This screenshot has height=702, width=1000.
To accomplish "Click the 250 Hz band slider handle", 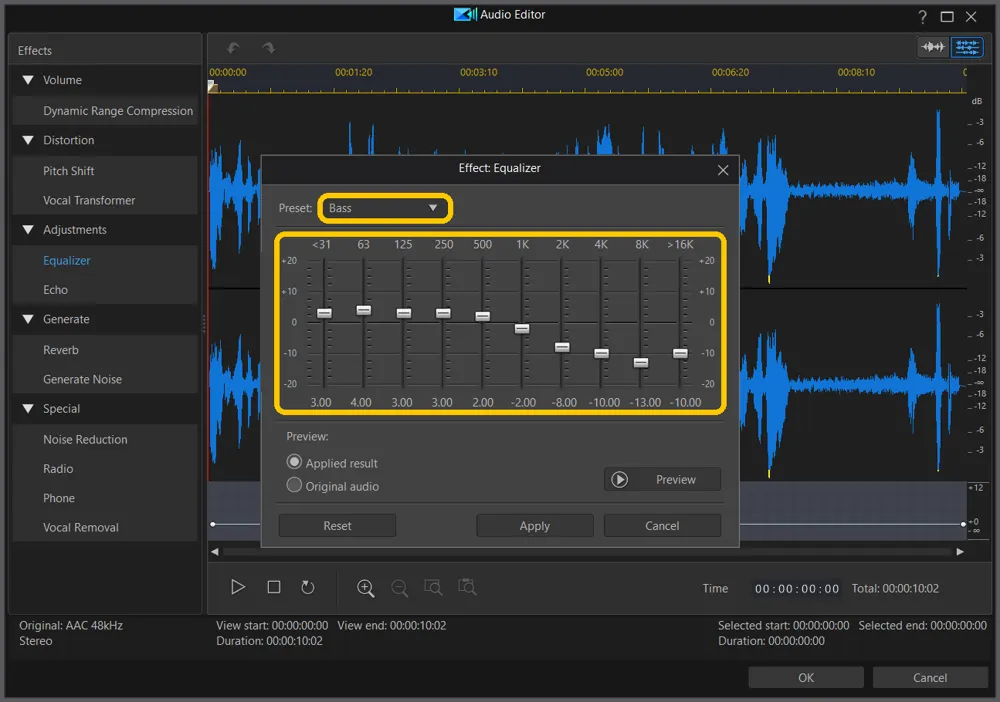I will click(443, 313).
